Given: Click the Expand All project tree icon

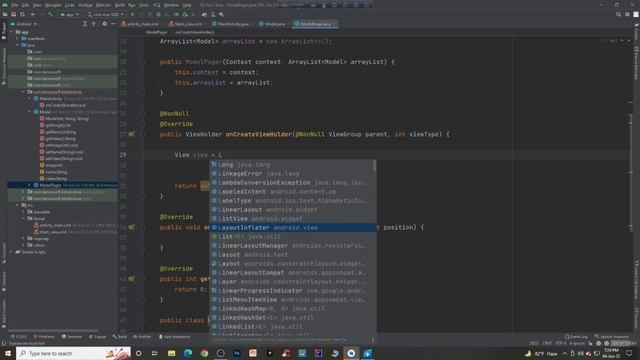Looking at the screenshot, I should click(x=84, y=24).
